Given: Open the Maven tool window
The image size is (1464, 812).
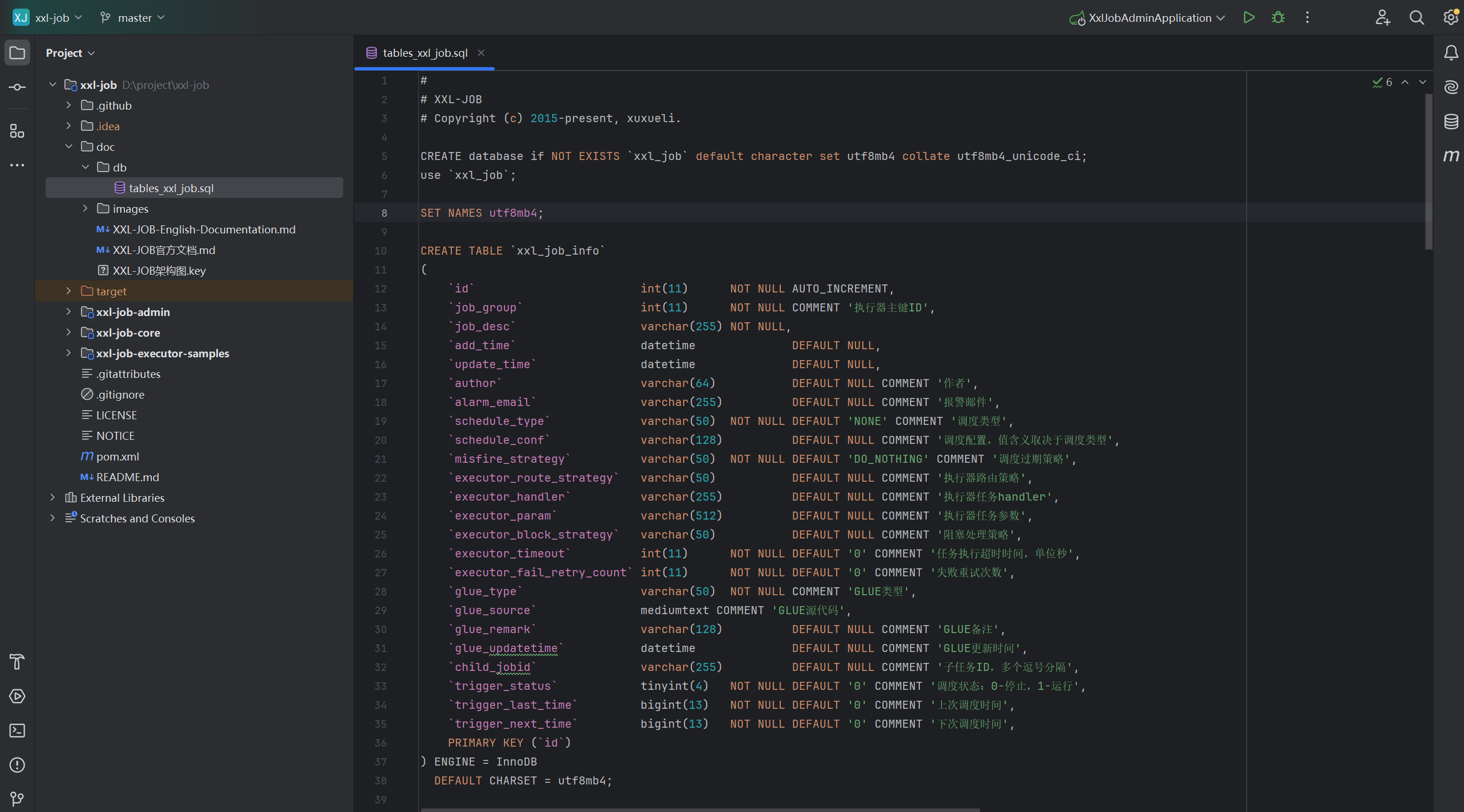Looking at the screenshot, I should (1451, 155).
